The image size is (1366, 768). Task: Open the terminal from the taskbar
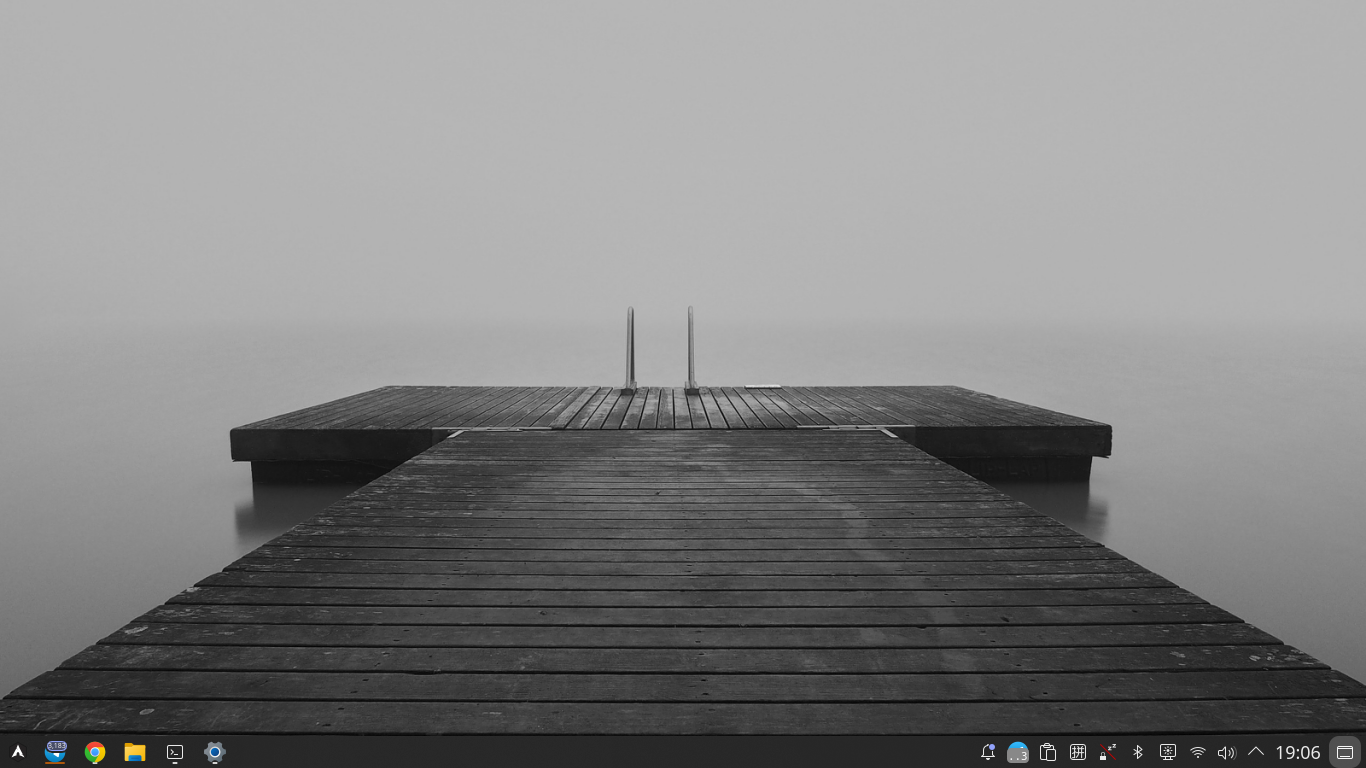(x=175, y=752)
